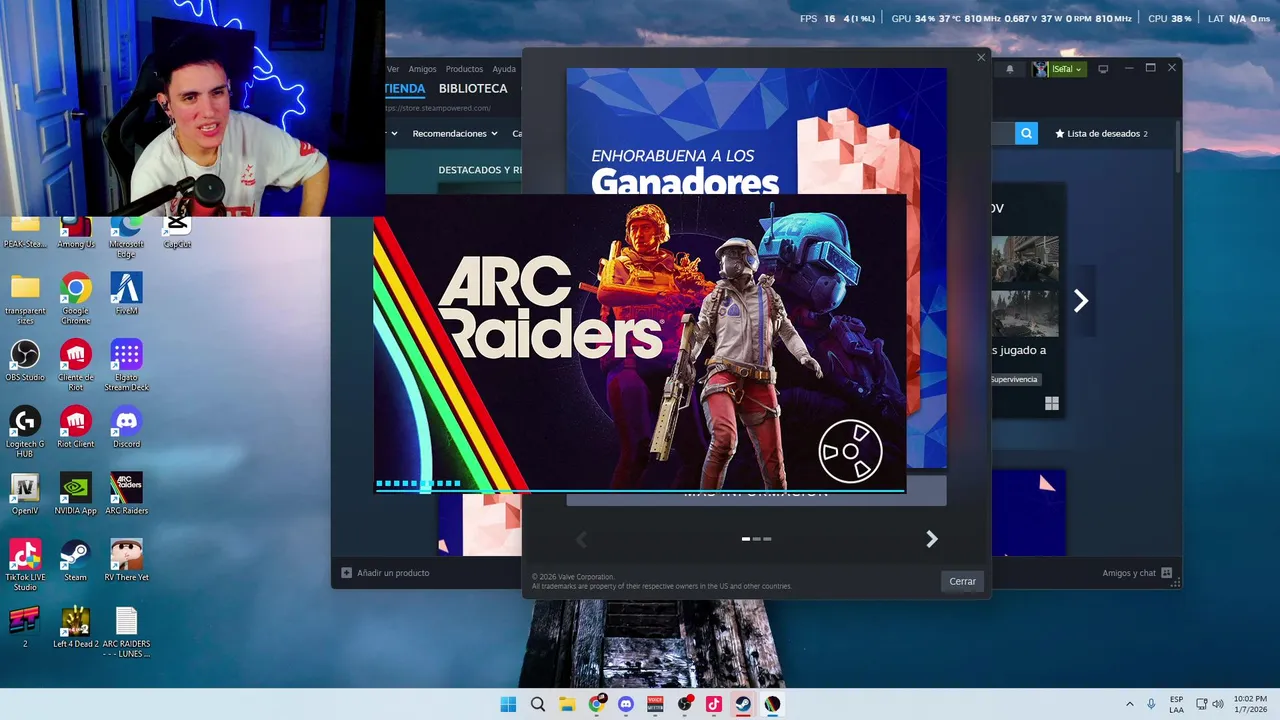Viewport: 1280px width, 720px height.
Task: Open the Windows Start menu
Action: tap(508, 704)
